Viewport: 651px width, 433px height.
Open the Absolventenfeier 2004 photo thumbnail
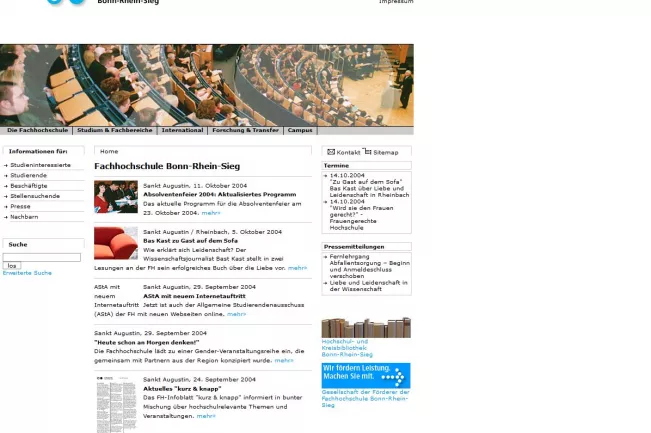(116, 197)
